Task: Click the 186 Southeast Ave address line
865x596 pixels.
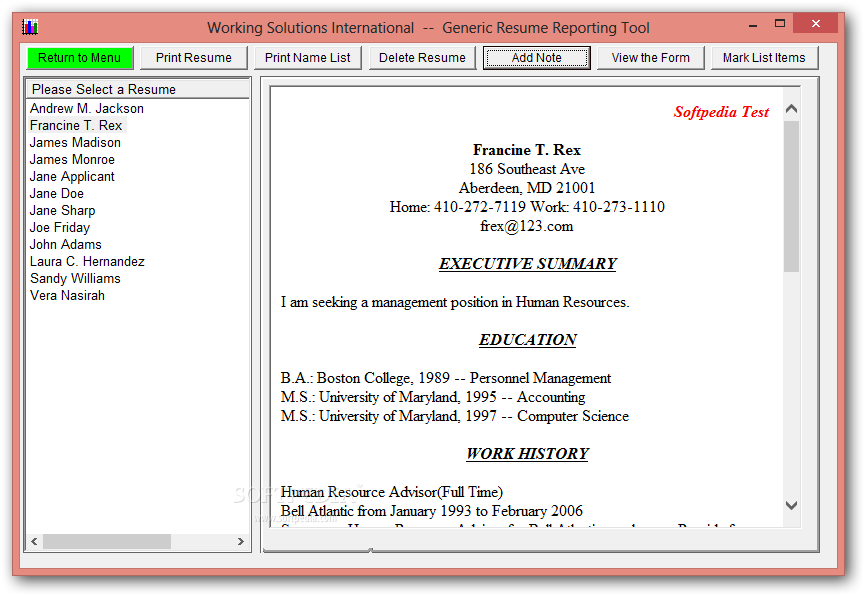Action: (527, 169)
